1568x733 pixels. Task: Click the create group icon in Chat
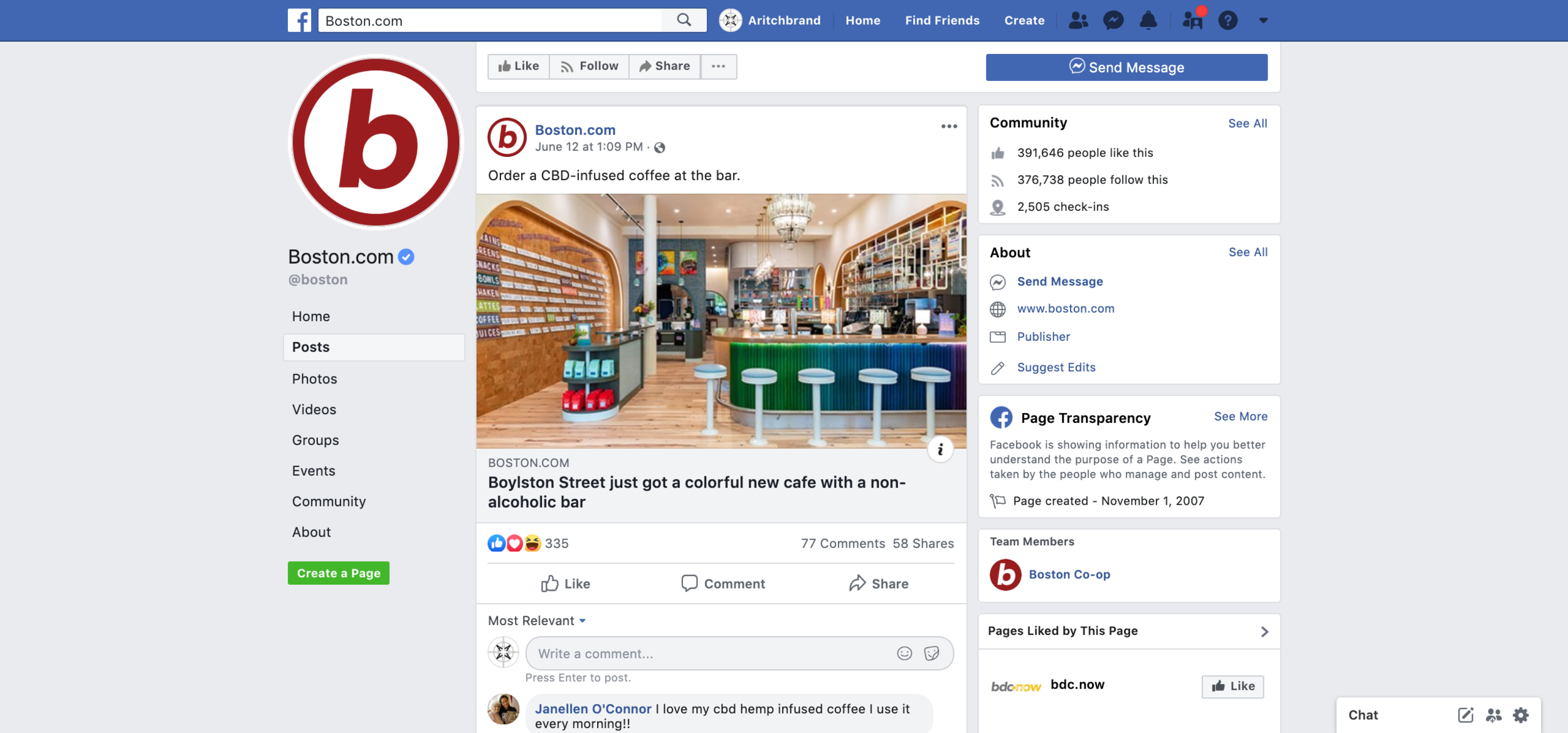click(x=1493, y=715)
